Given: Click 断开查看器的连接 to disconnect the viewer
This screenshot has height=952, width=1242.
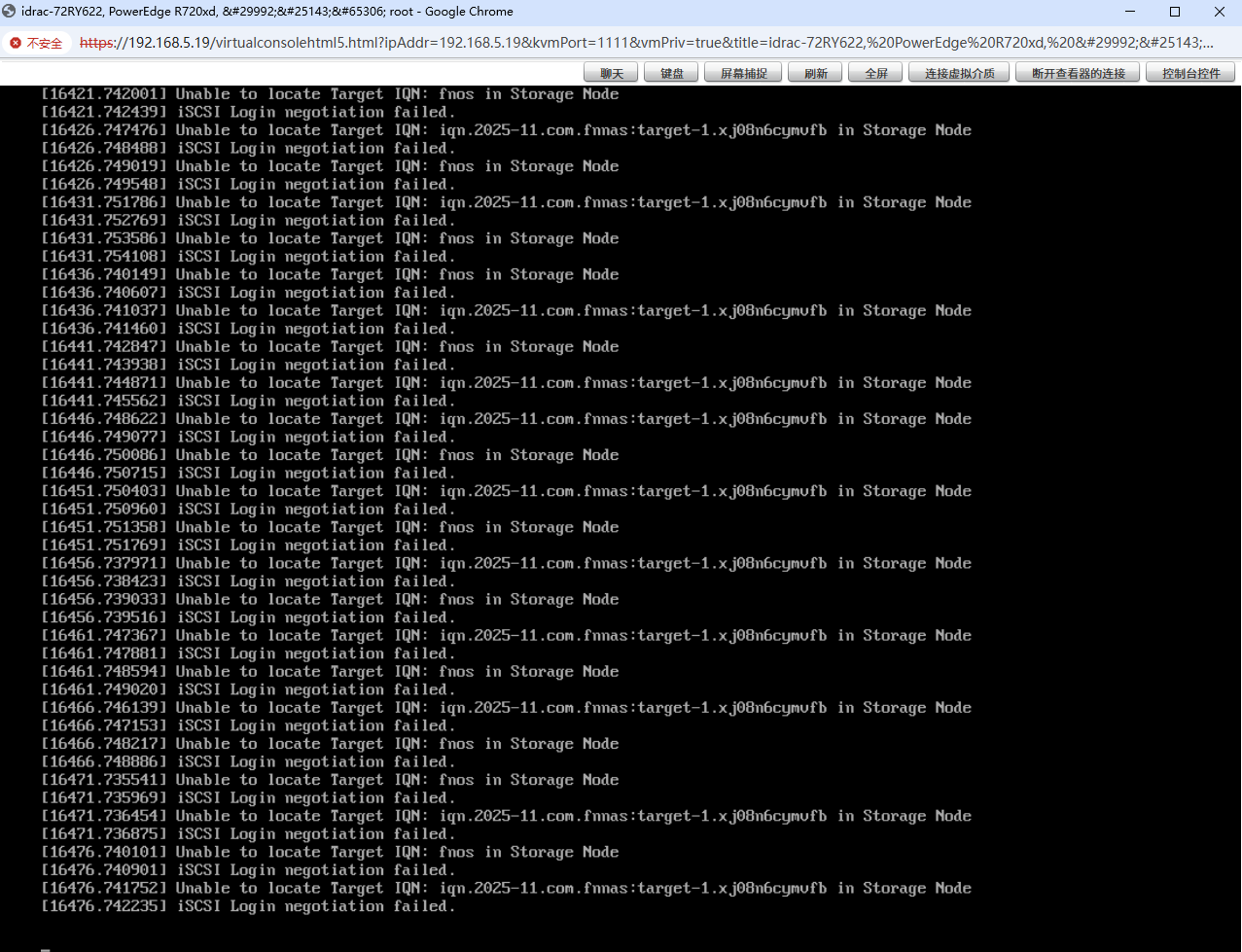Looking at the screenshot, I should (x=1079, y=73).
